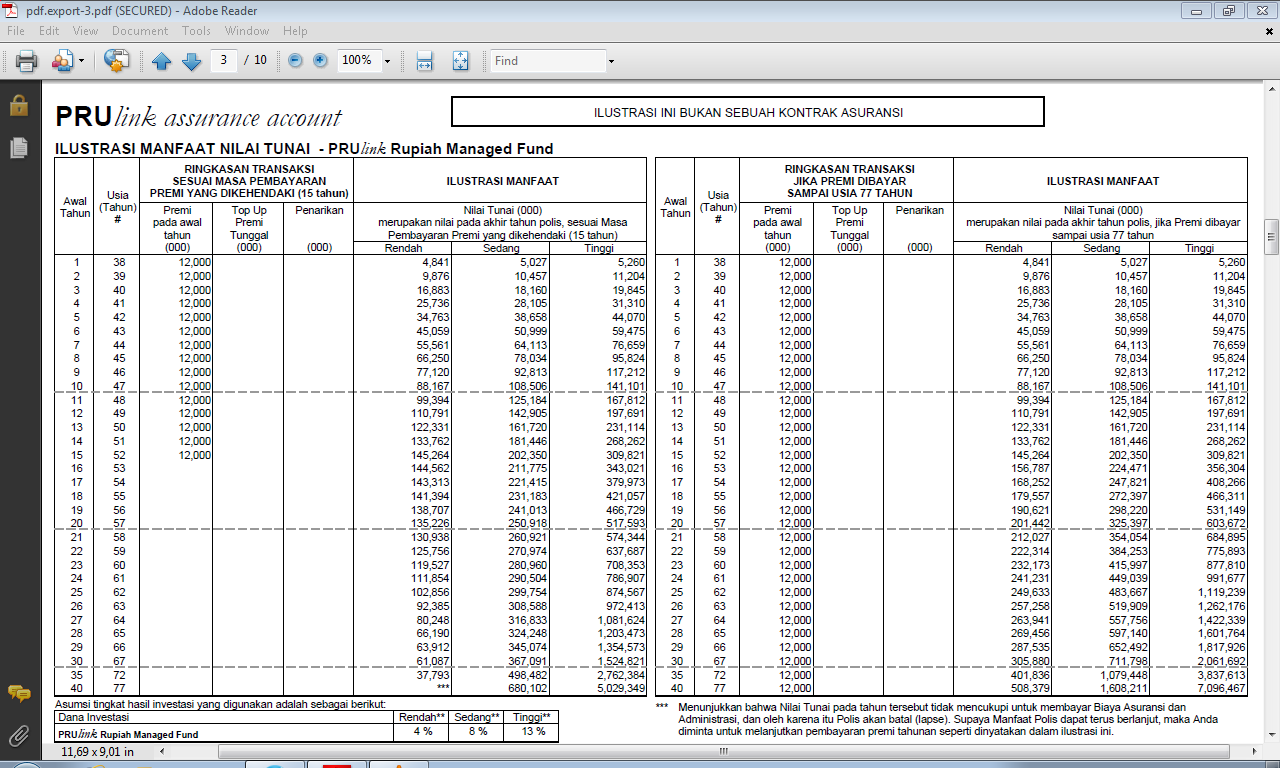Click the value 603,672
Image resolution: width=1280 pixels, height=768 pixels.
[1226, 522]
